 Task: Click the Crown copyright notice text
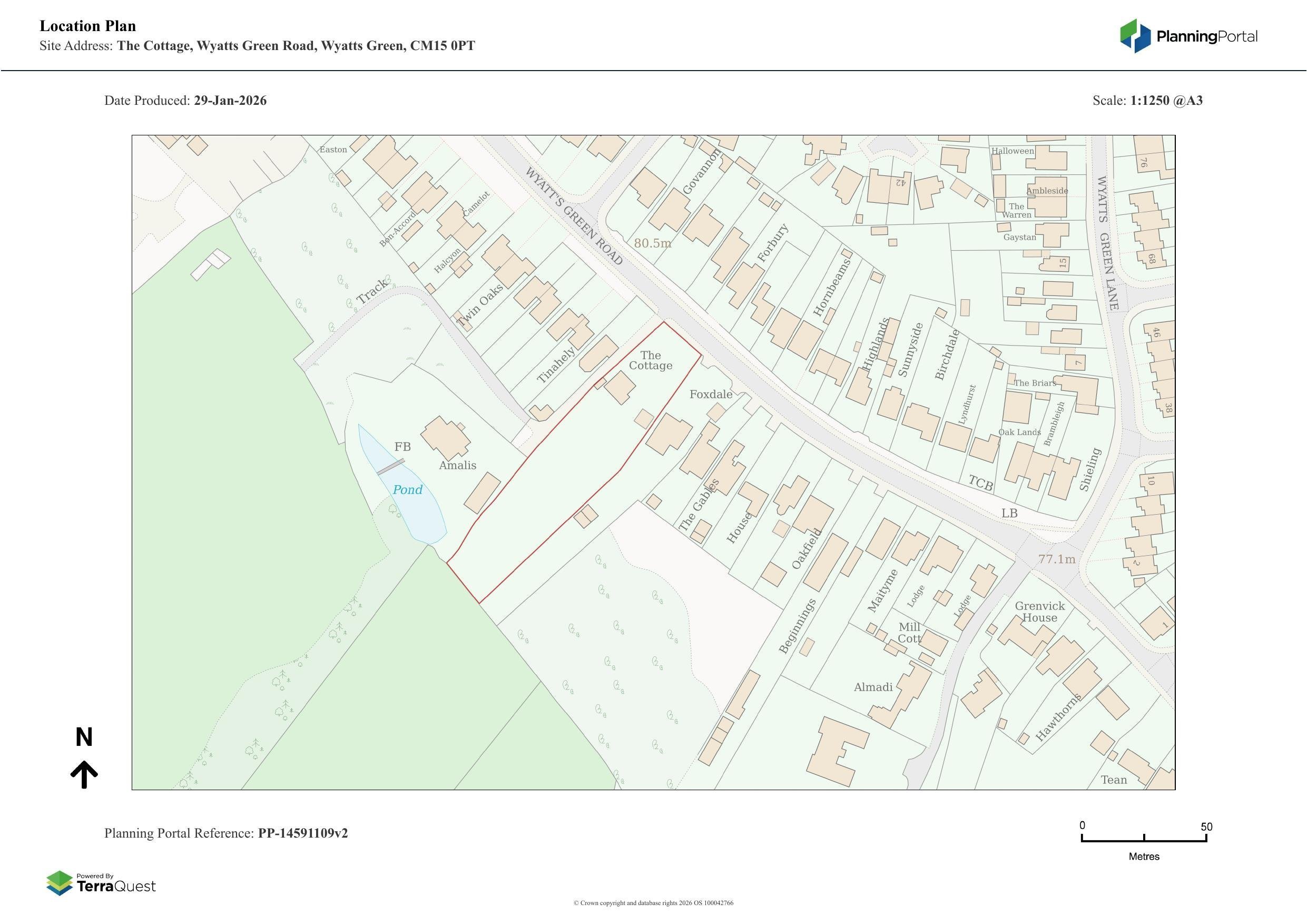[x=653, y=903]
